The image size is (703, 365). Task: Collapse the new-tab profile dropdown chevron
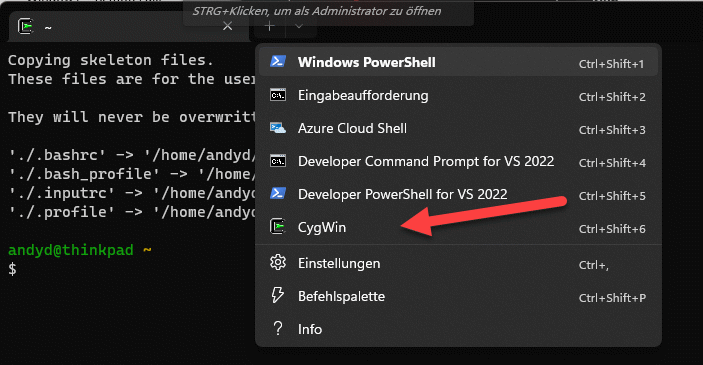[x=299, y=26]
